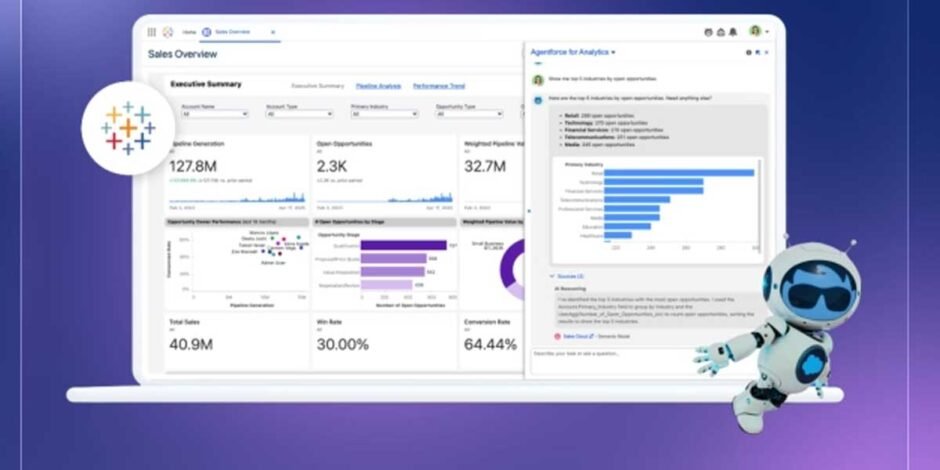940x470 pixels.
Task: Click the purple donut chart segment
Action: click(507, 267)
